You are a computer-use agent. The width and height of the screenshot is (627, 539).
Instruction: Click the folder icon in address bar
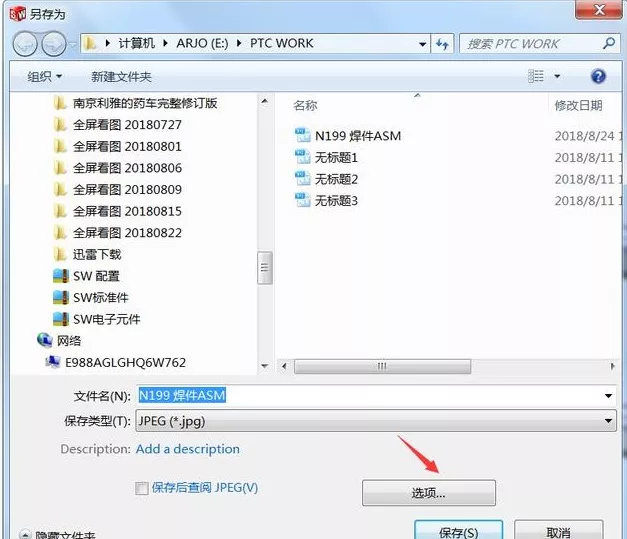[91, 43]
